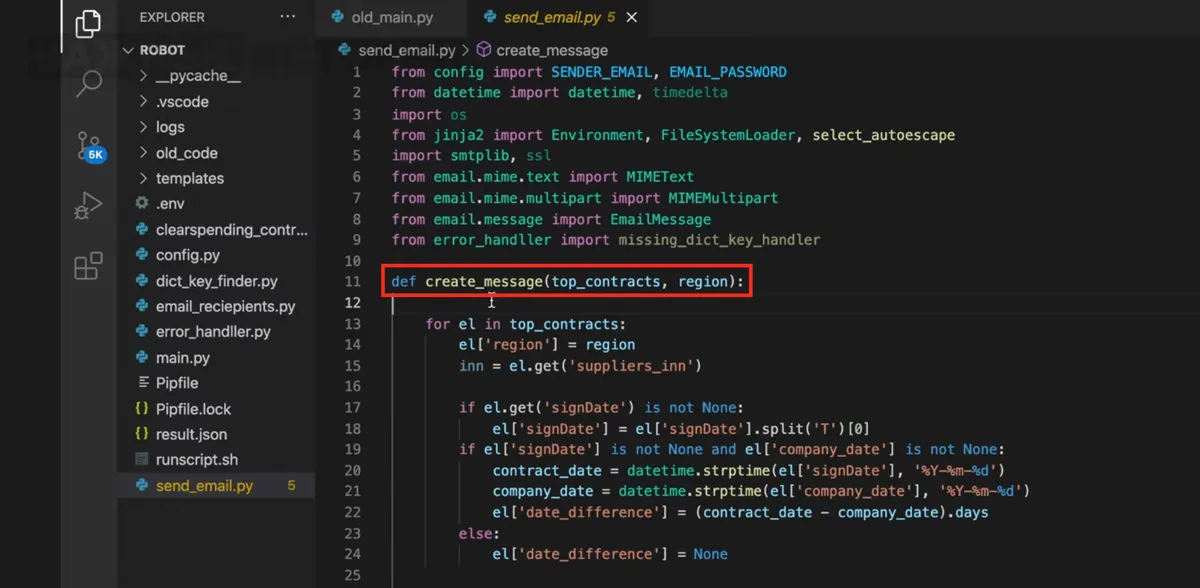1200x588 pixels.
Task: Open the Explorer view in activity bar
Action: coord(88,24)
